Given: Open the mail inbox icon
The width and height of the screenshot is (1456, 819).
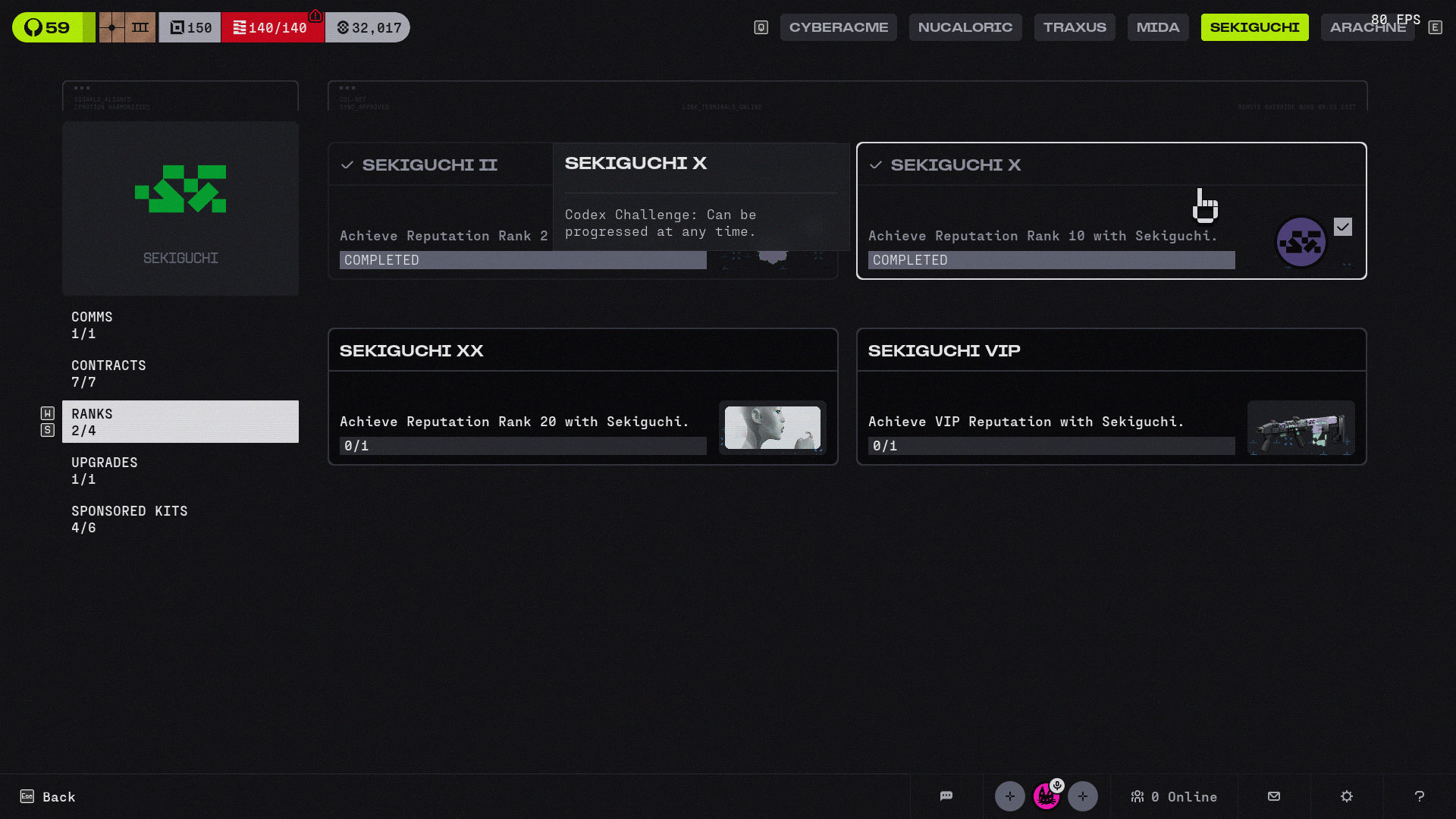Looking at the screenshot, I should click(1274, 796).
